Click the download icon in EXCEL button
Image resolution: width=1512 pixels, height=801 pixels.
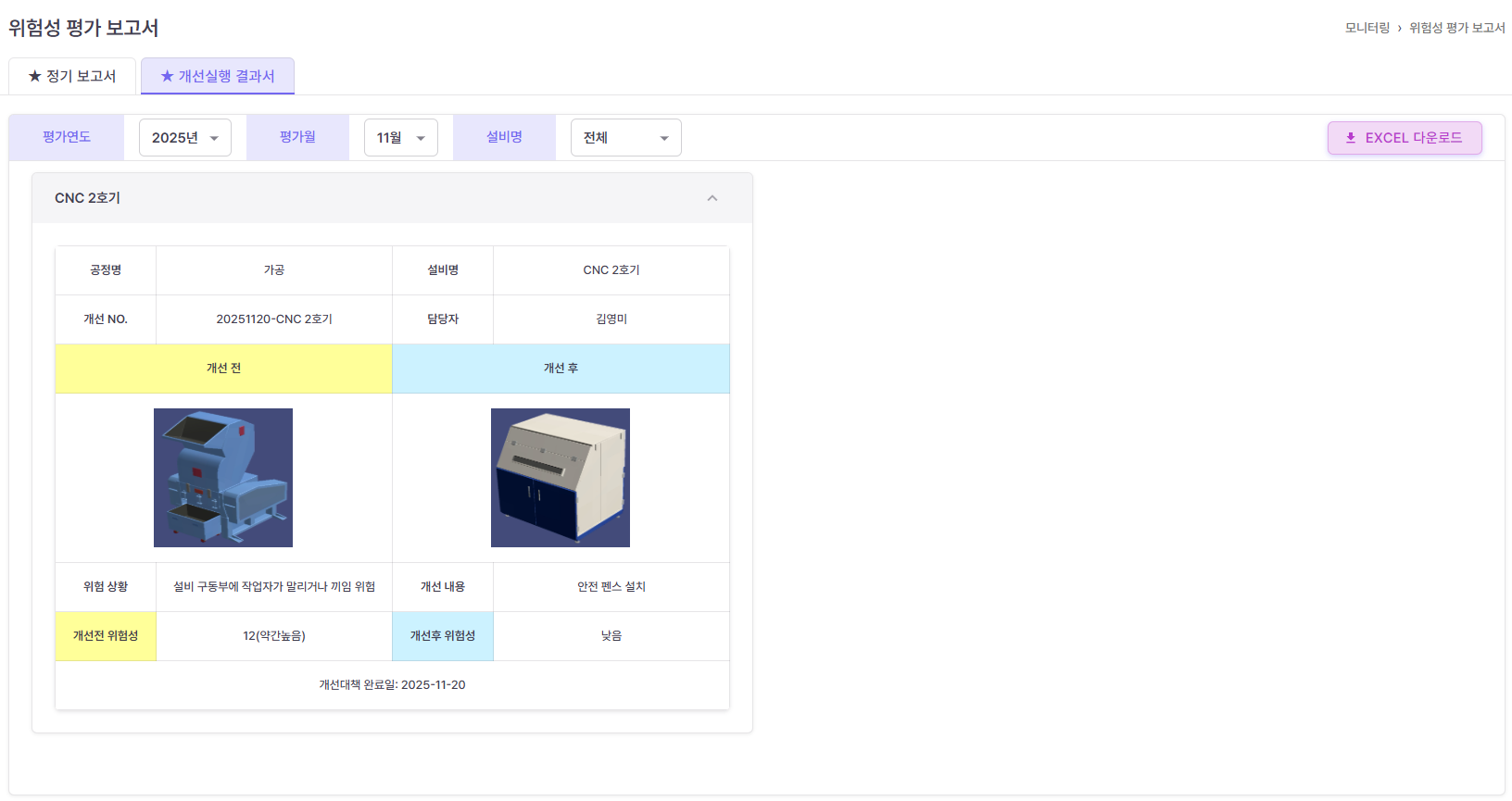[1351, 138]
